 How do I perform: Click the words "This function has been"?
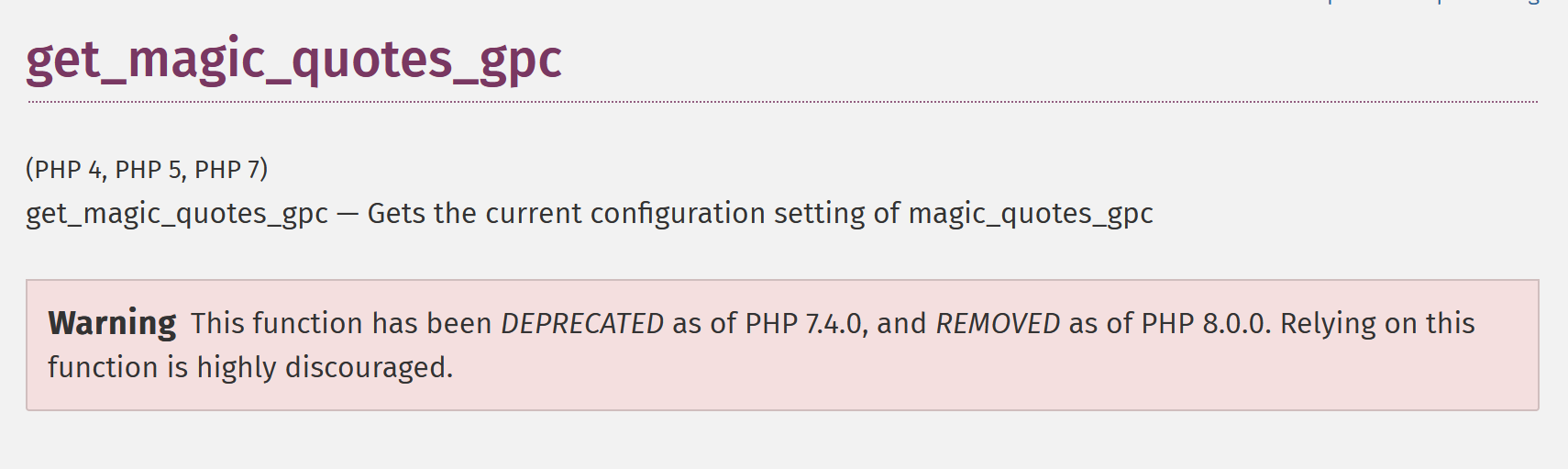point(341,323)
